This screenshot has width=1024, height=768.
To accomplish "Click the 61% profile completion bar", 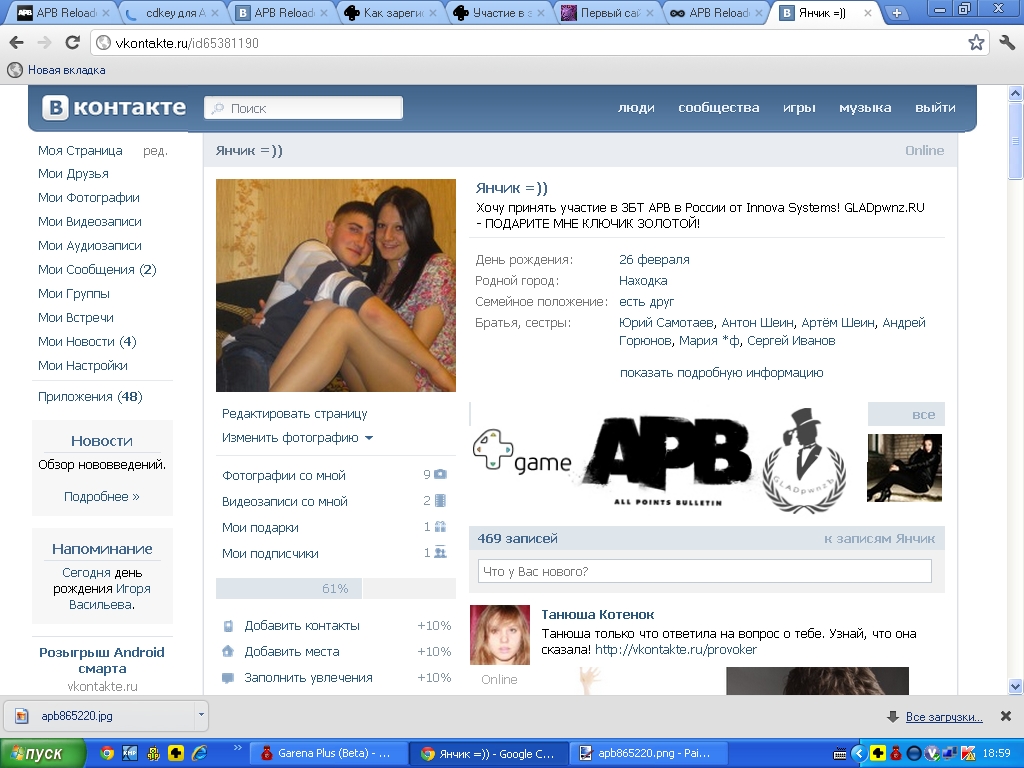I will pyautogui.click(x=335, y=589).
